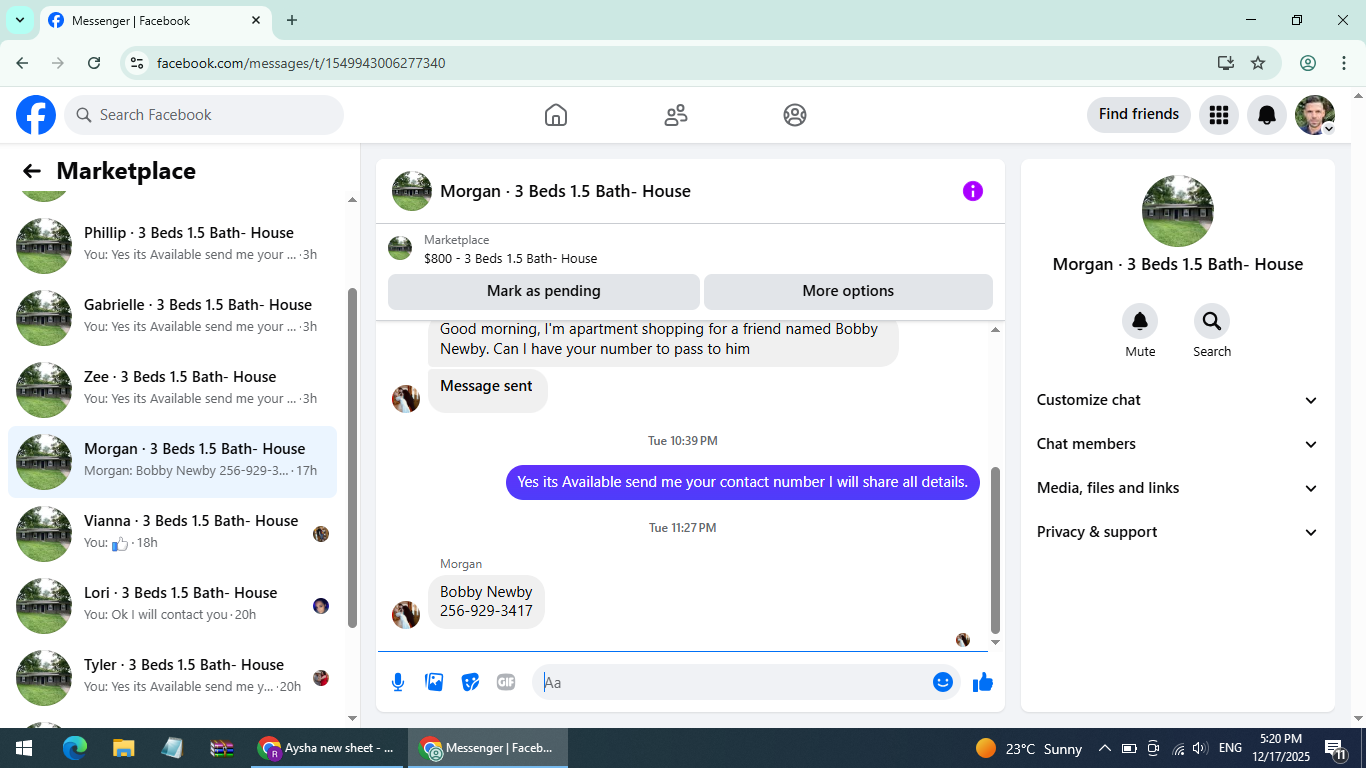Open Vianna's house conversation
Screen dimensions: 1366x768
pos(172,534)
